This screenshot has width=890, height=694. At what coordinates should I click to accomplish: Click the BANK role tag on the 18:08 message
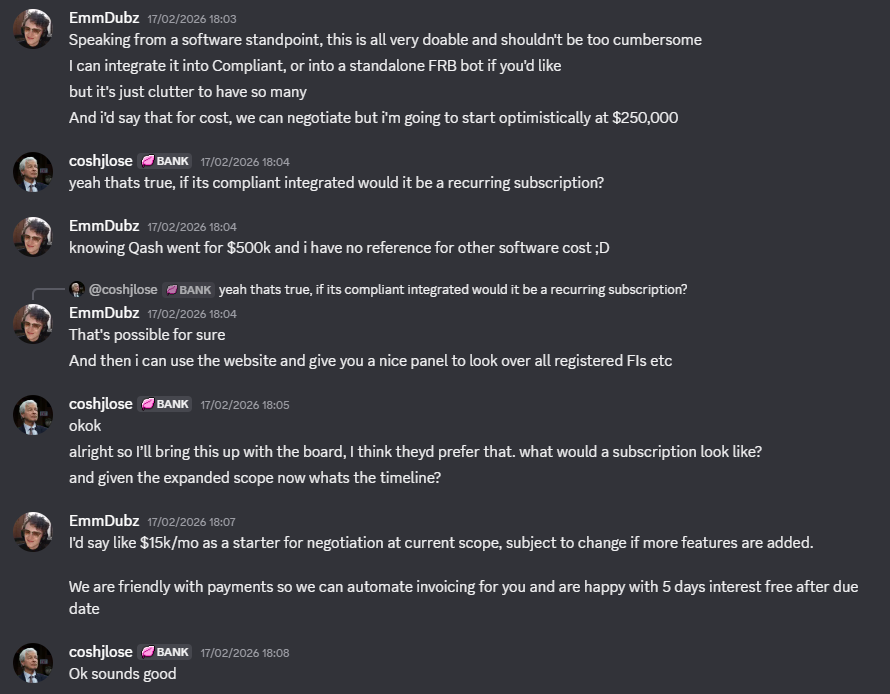[x=166, y=652]
